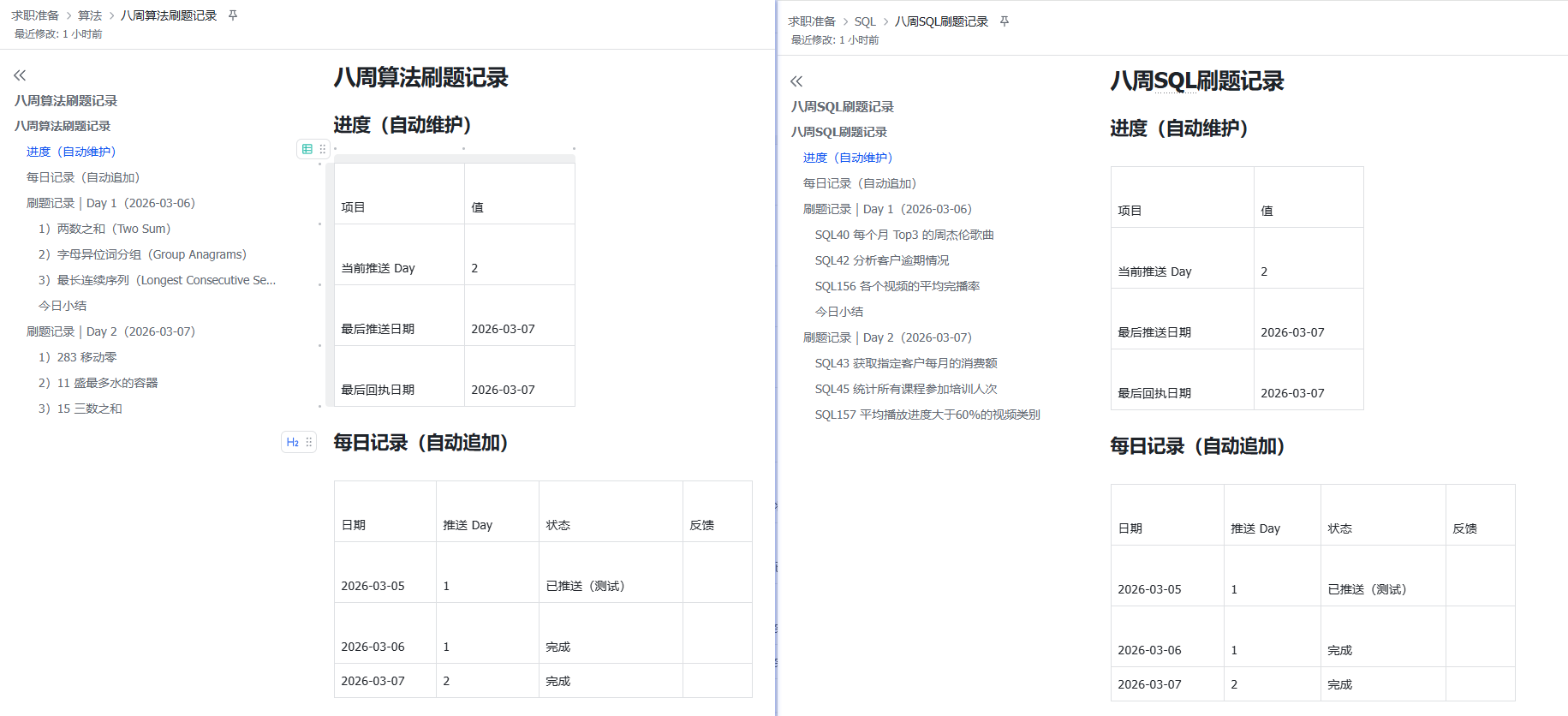Jump to 字母异位词分组 (Group Anagrams) outline entry
This screenshot has width=1568, height=716.
tap(142, 254)
